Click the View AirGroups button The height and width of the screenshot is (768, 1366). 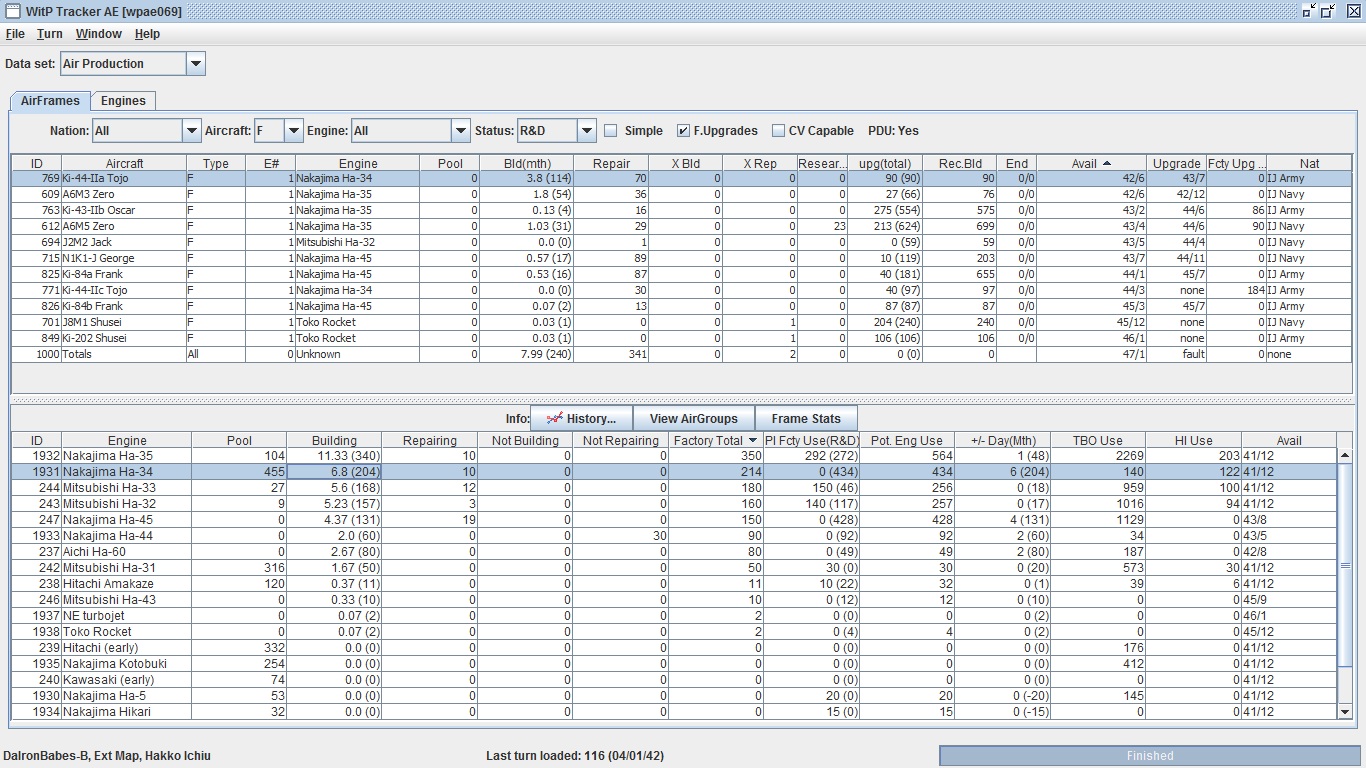coord(693,419)
